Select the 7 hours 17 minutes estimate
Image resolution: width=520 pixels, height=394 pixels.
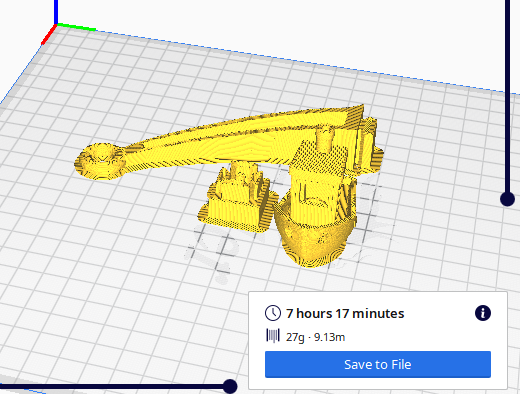345,314
